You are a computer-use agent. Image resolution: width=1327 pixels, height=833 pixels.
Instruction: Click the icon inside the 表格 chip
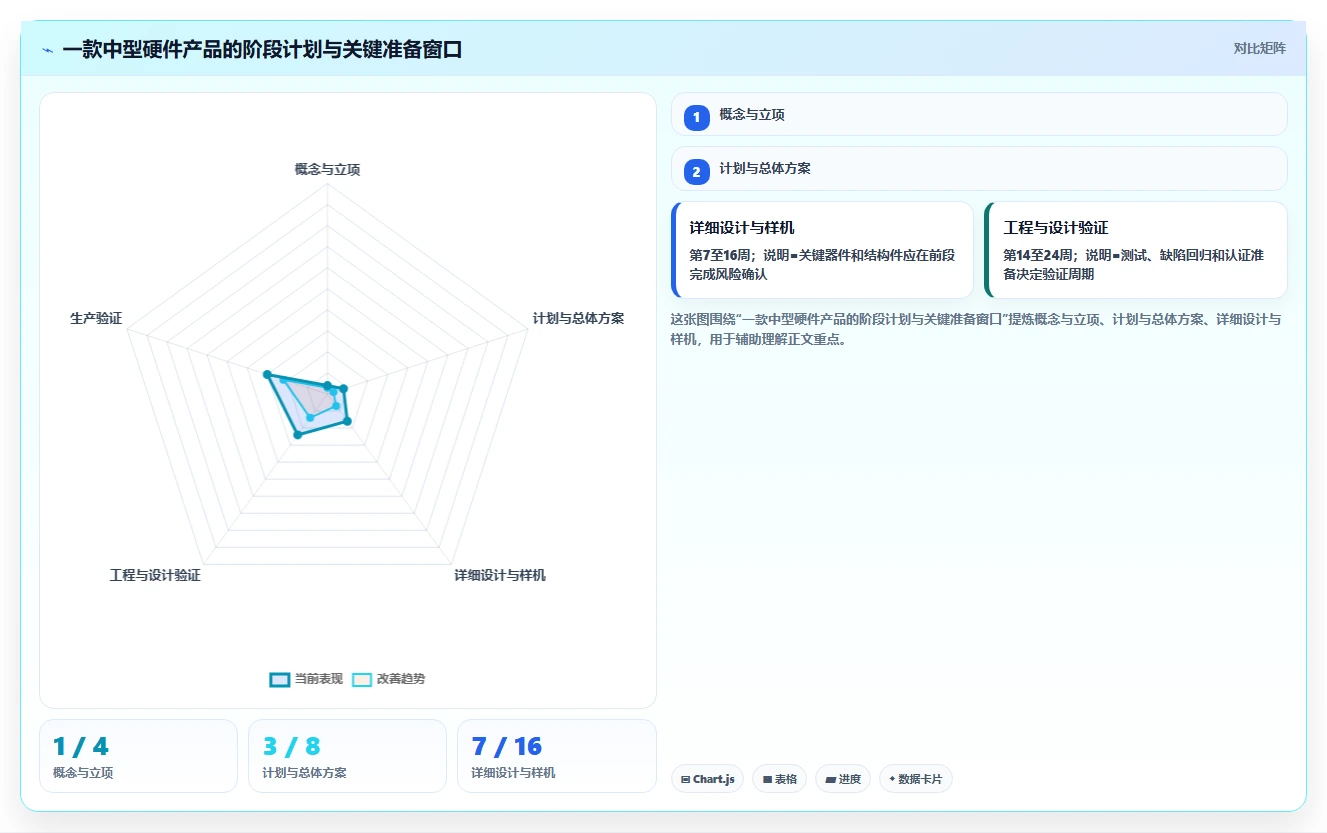point(767,779)
